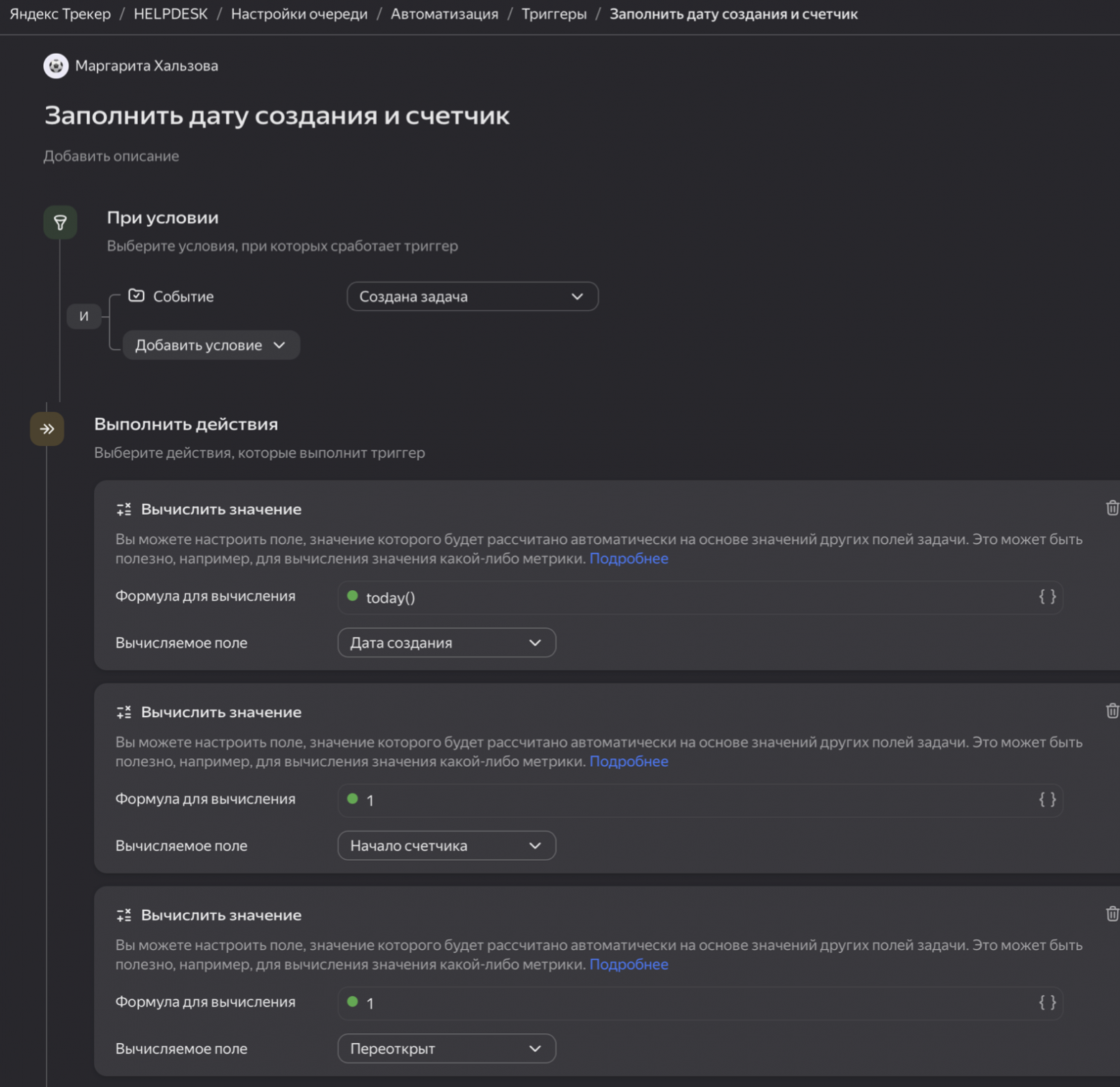Open braces variable picker for Начало счетчика formula
The image size is (1120, 1087).
[x=1047, y=799]
